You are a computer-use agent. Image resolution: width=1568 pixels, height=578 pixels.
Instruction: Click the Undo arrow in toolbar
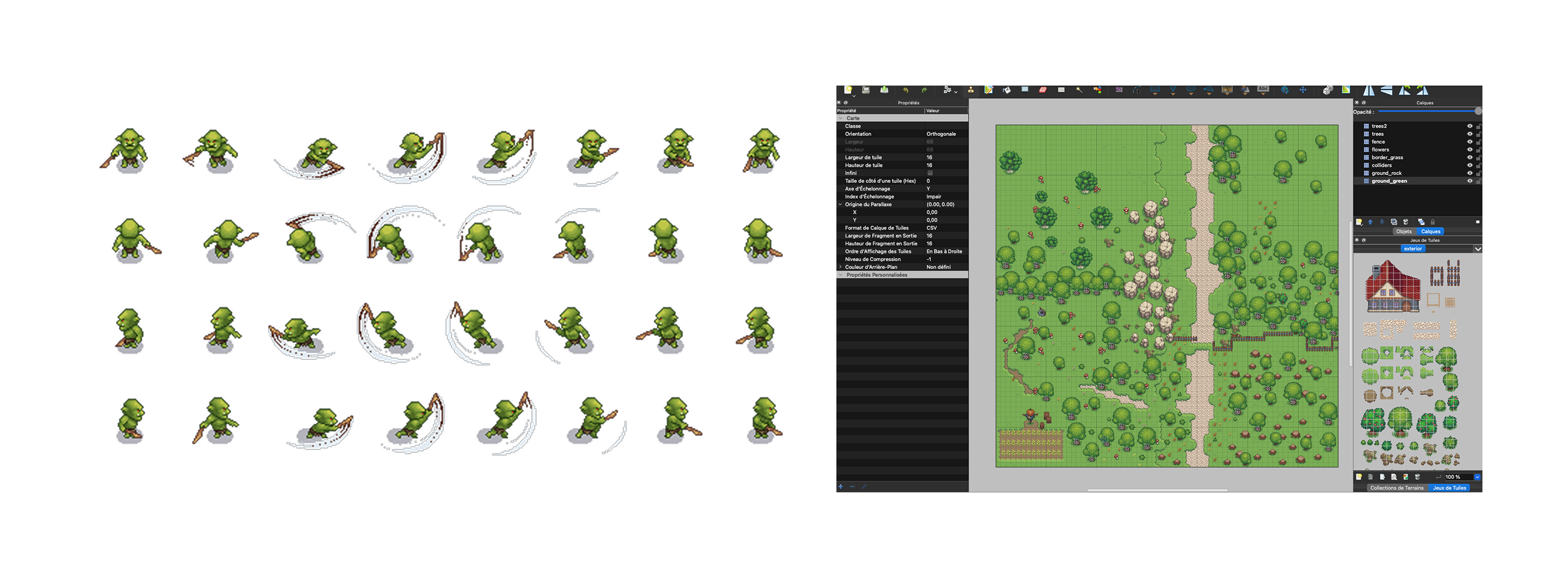click(x=905, y=90)
